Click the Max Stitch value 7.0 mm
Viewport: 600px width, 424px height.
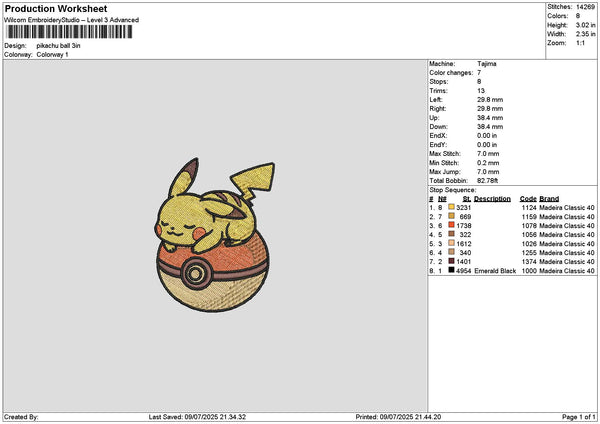[488, 153]
